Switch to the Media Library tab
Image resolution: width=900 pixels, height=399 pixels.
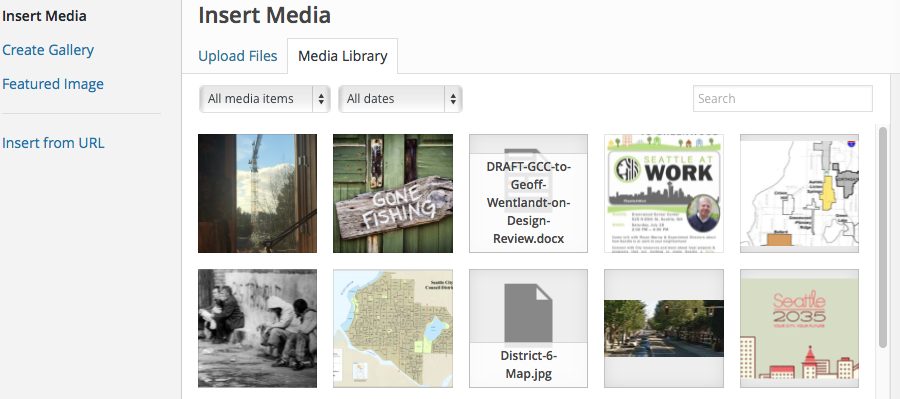343,56
